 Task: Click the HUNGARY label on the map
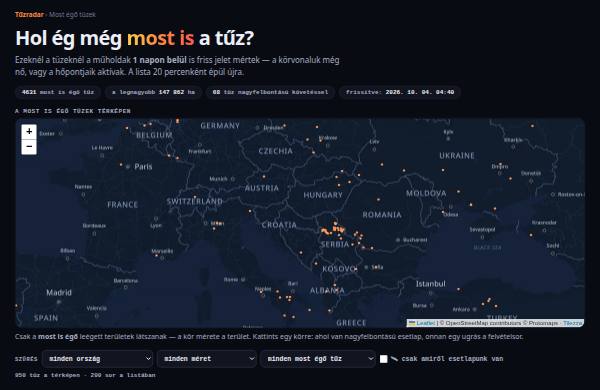coord(323,195)
